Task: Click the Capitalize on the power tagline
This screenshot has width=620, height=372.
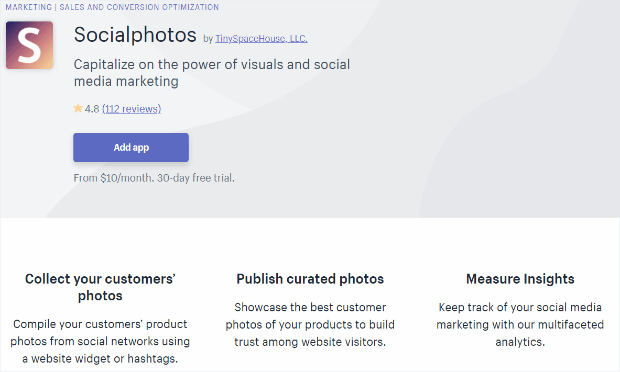Action: tap(212, 73)
